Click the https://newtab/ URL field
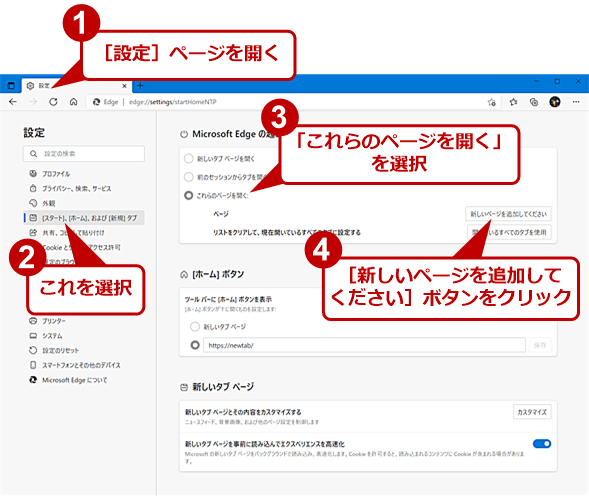589x496 pixels. (x=364, y=345)
